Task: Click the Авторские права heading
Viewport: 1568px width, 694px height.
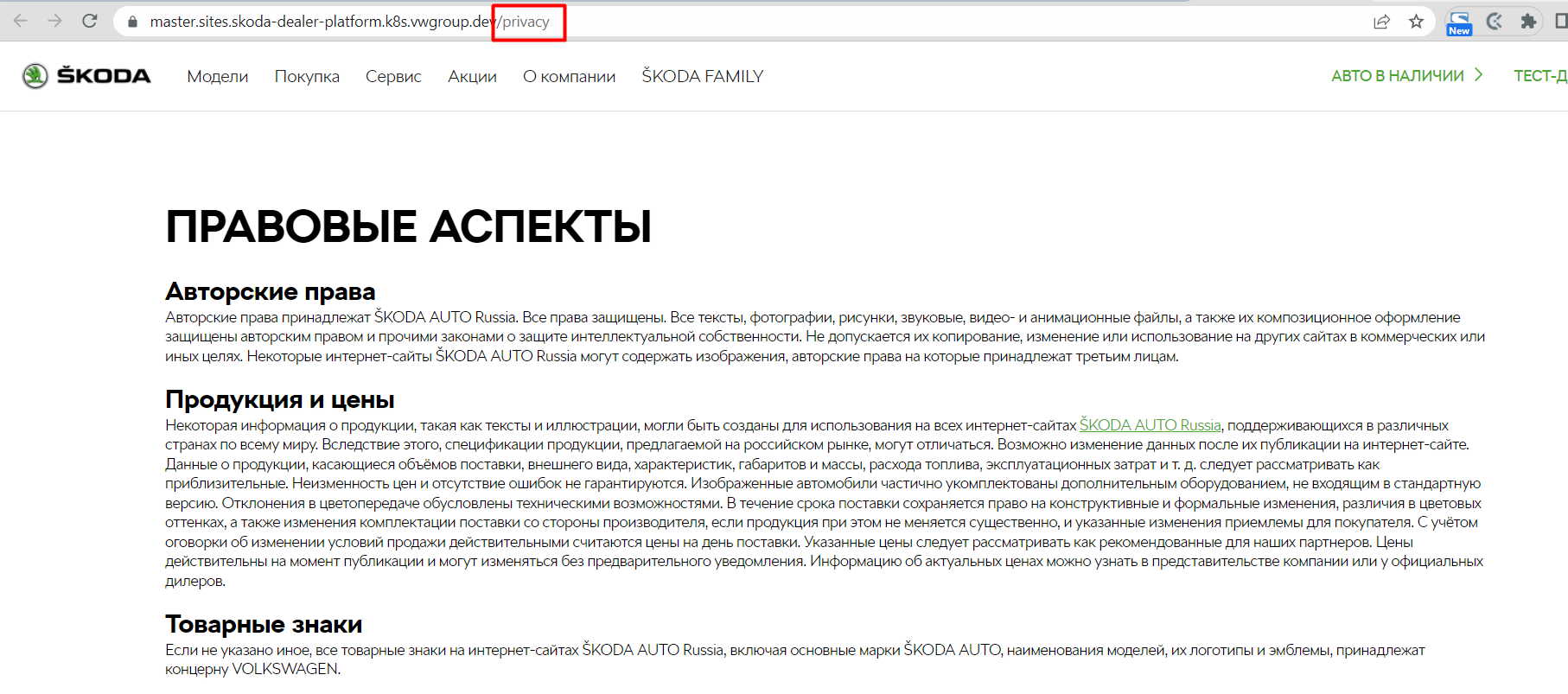Action: pyautogui.click(x=271, y=291)
